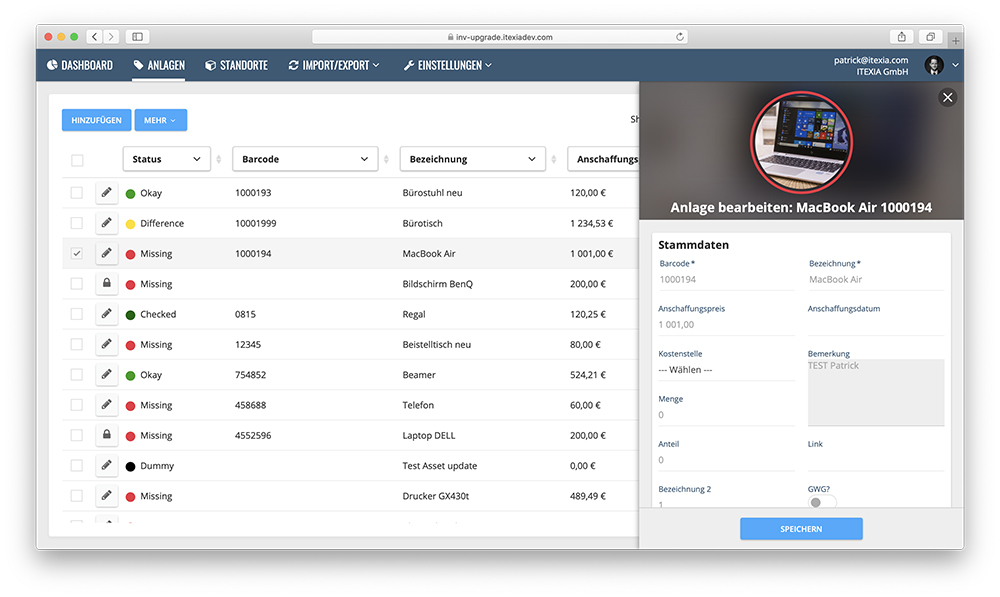Tick checkbox for Bürotisch row
1000x597 pixels.
(77, 223)
